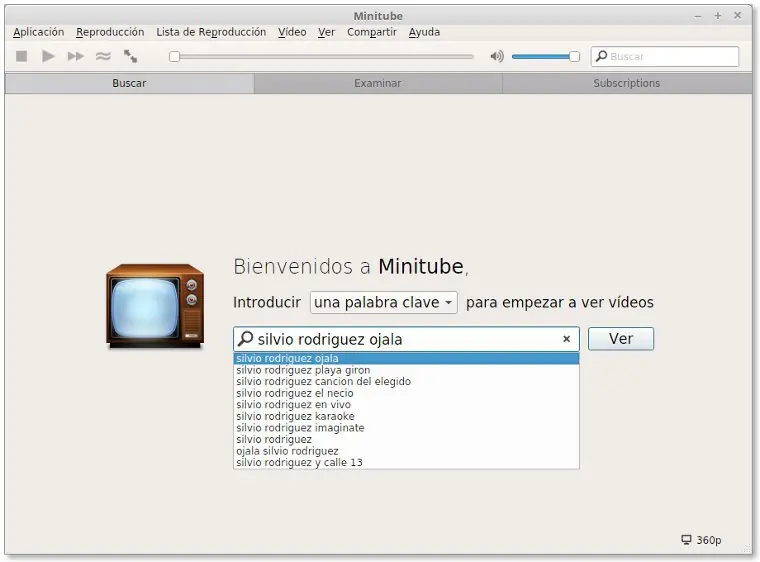760x562 pixels.
Task: Select suggestion 'silvio rodriguez ojala'
Action: tap(406, 358)
